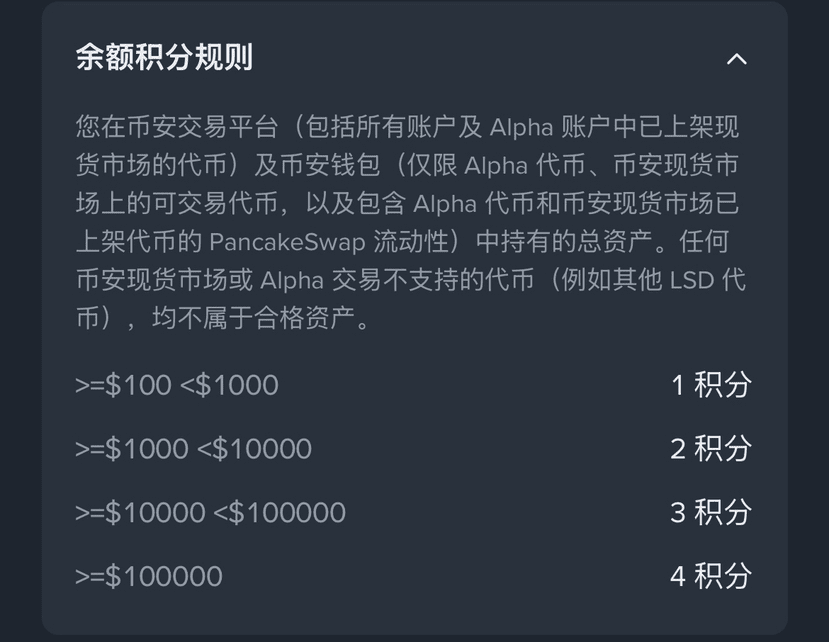829x642 pixels.
Task: Click the 包括所有账户及 phrase
Action: (x=398, y=128)
